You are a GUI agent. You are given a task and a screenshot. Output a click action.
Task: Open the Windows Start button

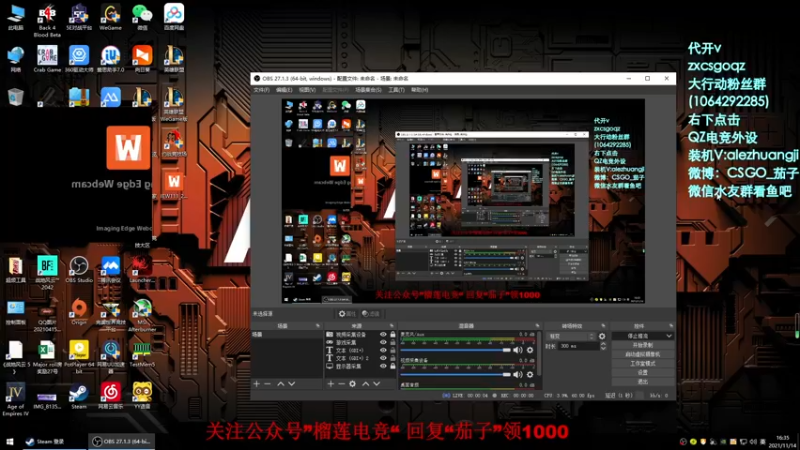tap(10, 441)
